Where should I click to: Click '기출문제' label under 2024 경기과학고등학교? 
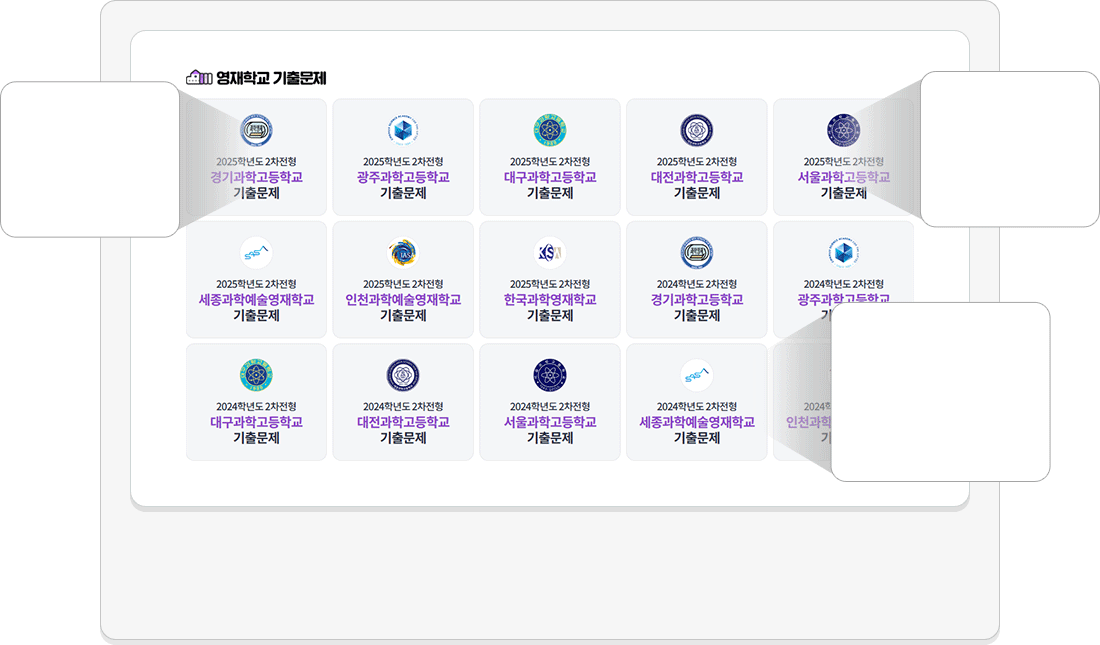coord(697,316)
